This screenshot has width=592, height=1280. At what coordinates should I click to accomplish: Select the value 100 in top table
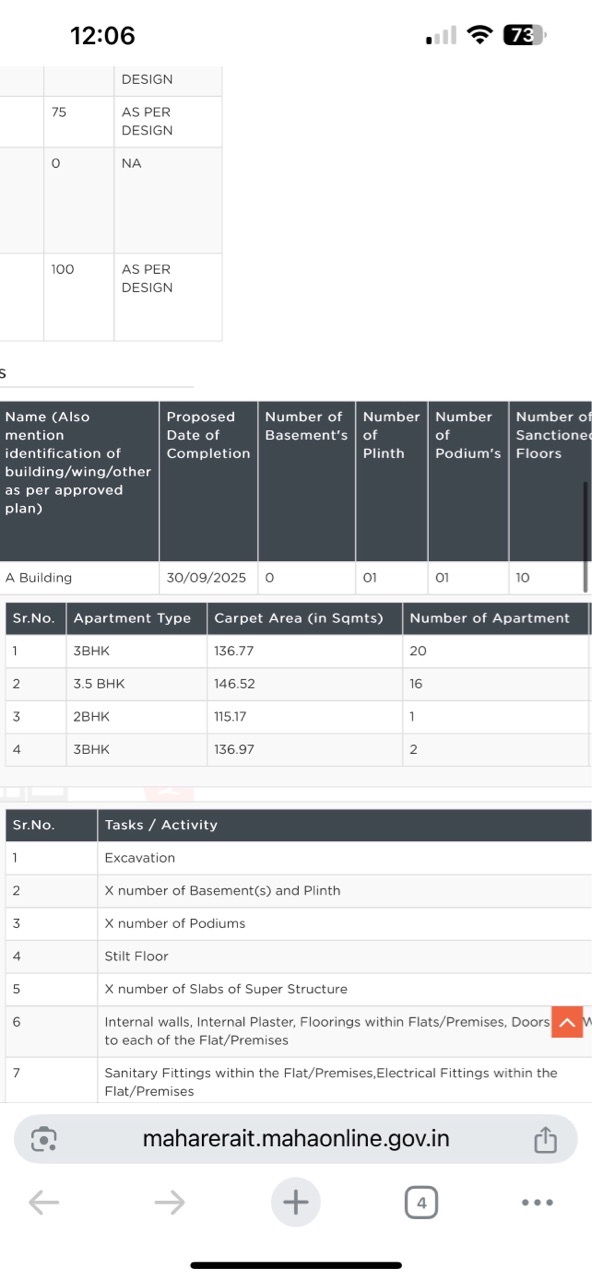coord(62,269)
